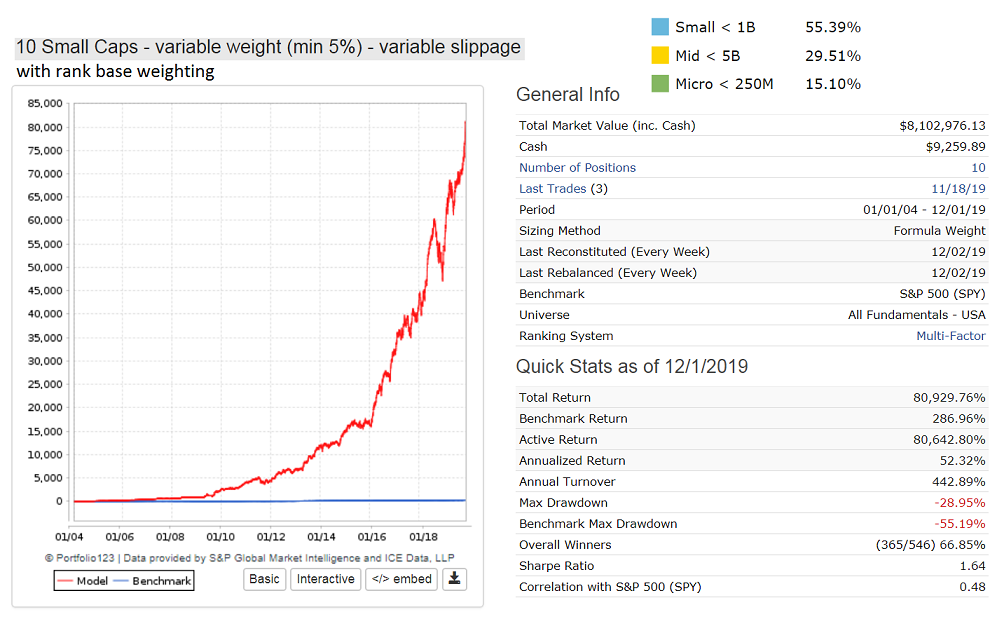The image size is (997, 619).
Task: Click the Period value 01/01/04 - 12/01/19
Action: tap(925, 210)
